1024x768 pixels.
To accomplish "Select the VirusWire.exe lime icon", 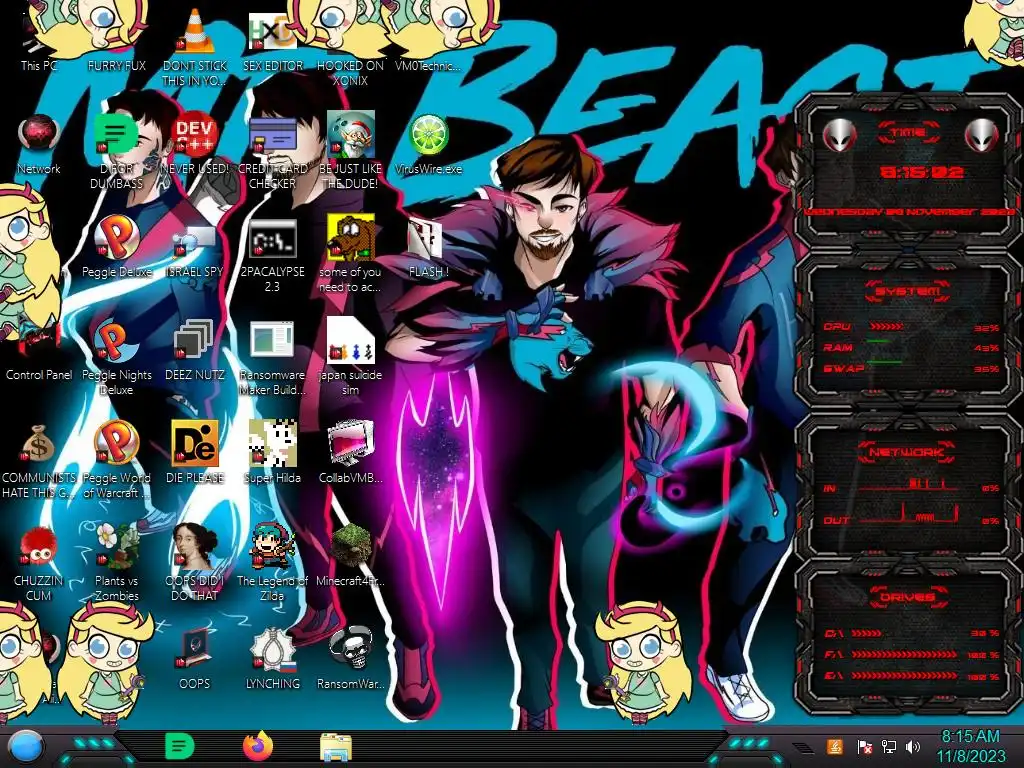I will coord(428,144).
